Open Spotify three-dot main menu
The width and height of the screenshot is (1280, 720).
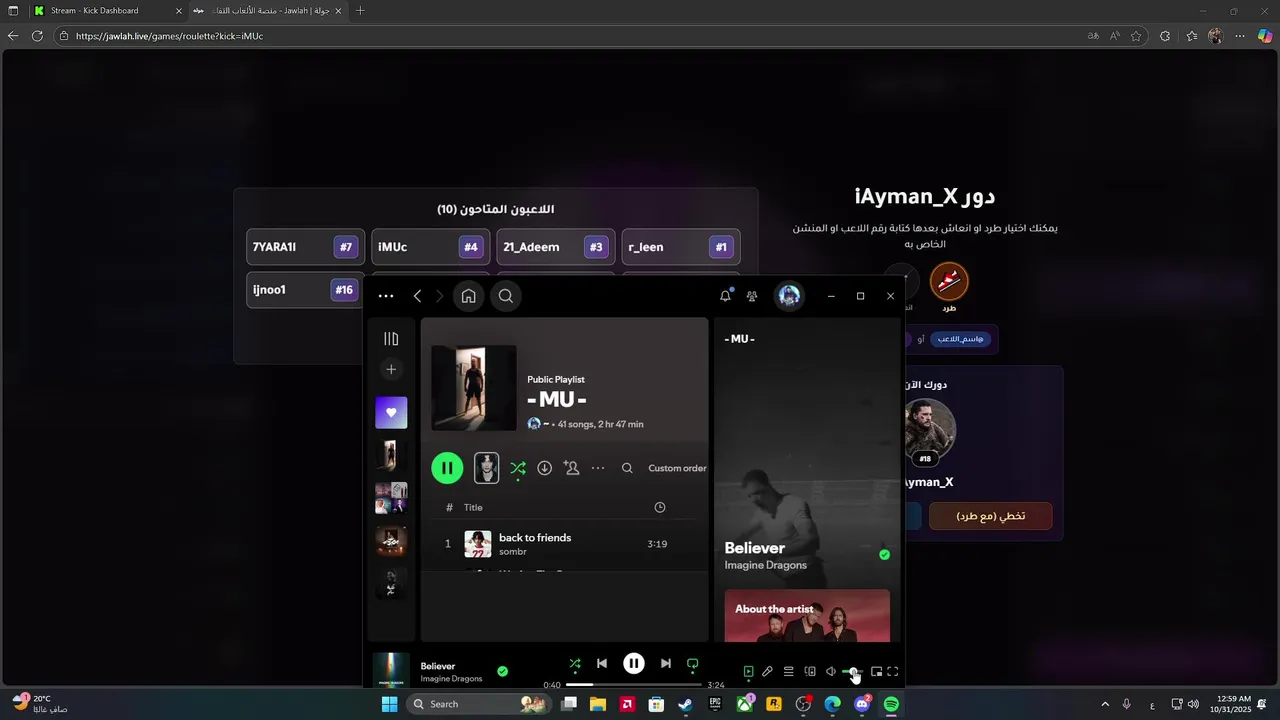click(x=386, y=296)
